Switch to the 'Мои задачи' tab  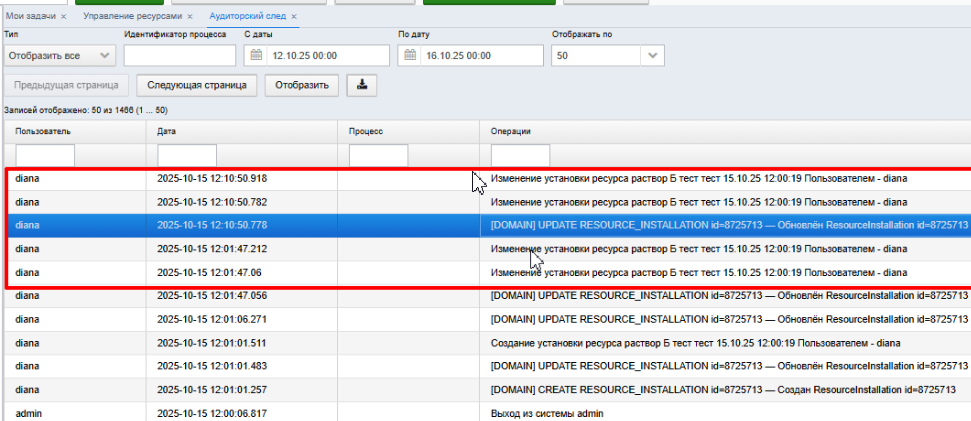(32, 17)
